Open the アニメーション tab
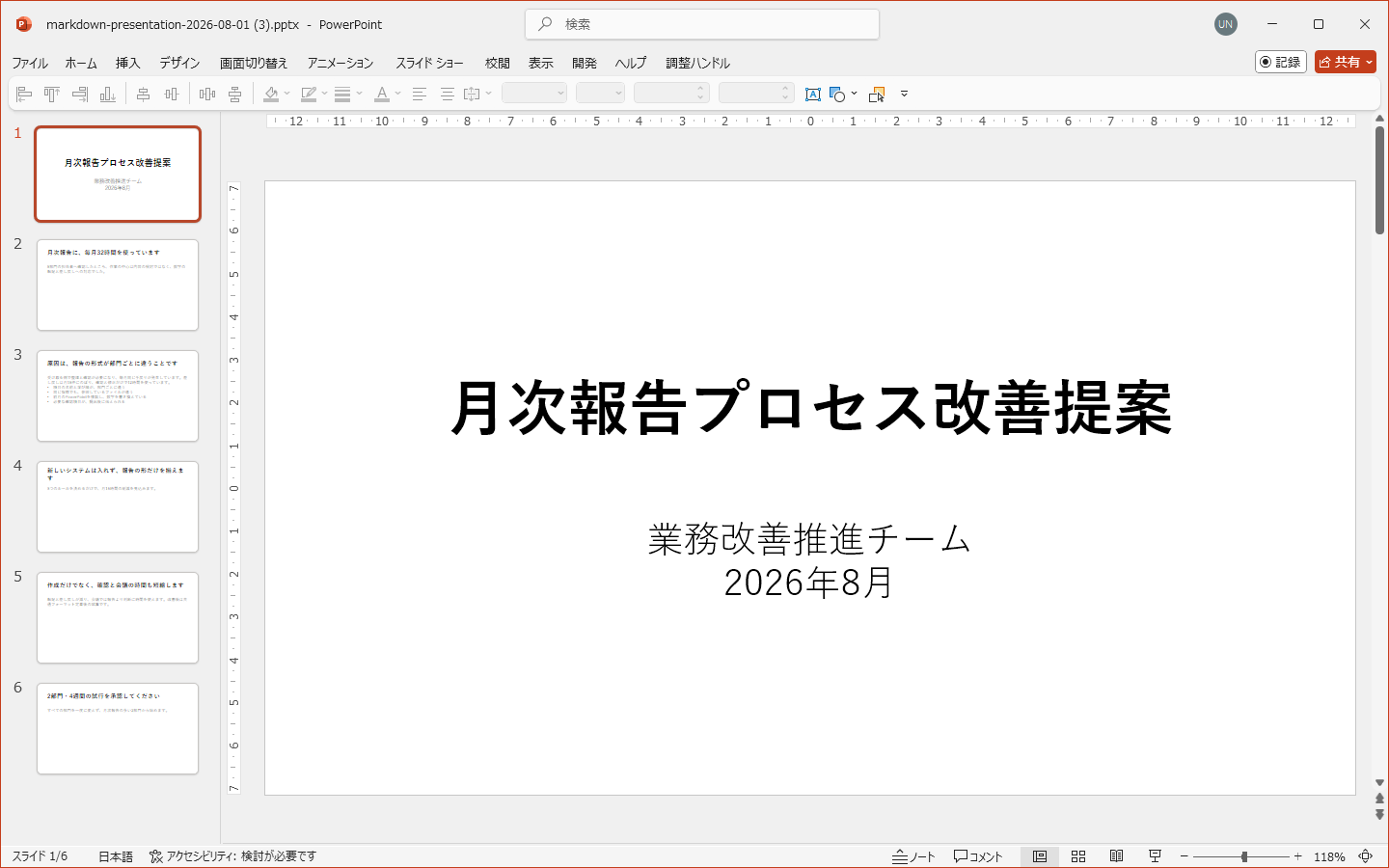 point(340,63)
